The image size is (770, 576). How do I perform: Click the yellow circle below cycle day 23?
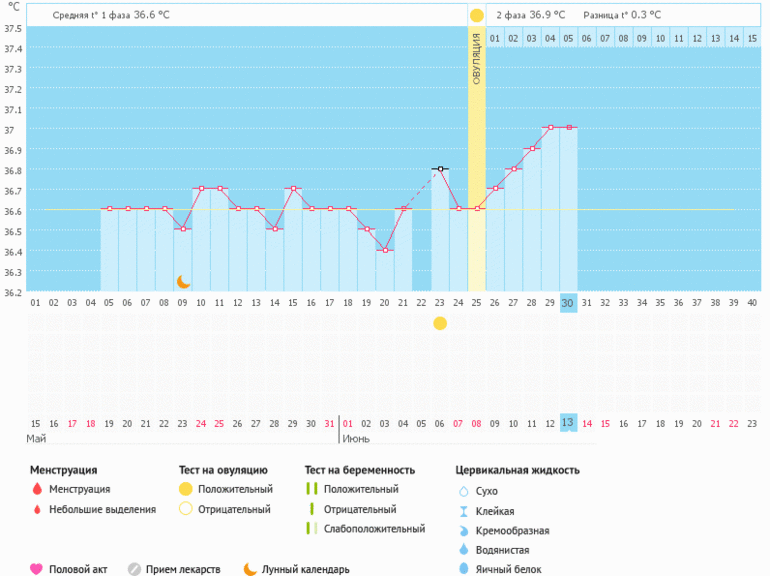pos(440,323)
